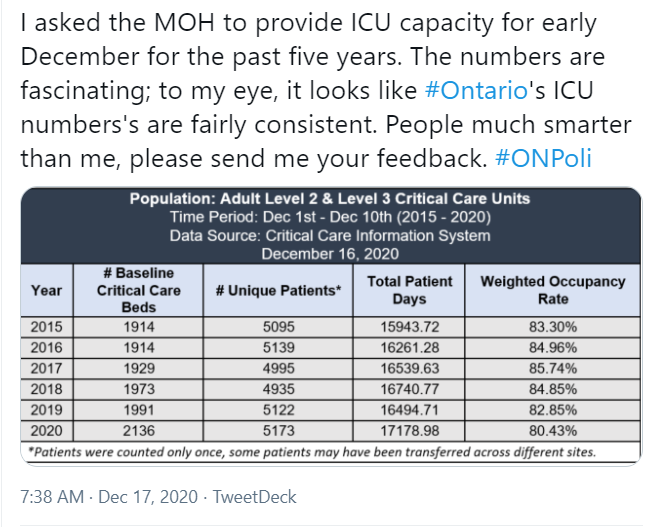Click the 'Total Patient Days' column header
This screenshot has width=656, height=527.
[x=409, y=290]
